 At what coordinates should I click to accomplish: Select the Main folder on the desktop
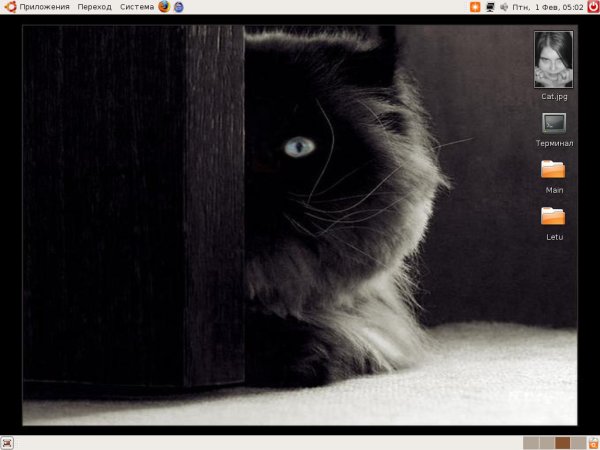(553, 169)
